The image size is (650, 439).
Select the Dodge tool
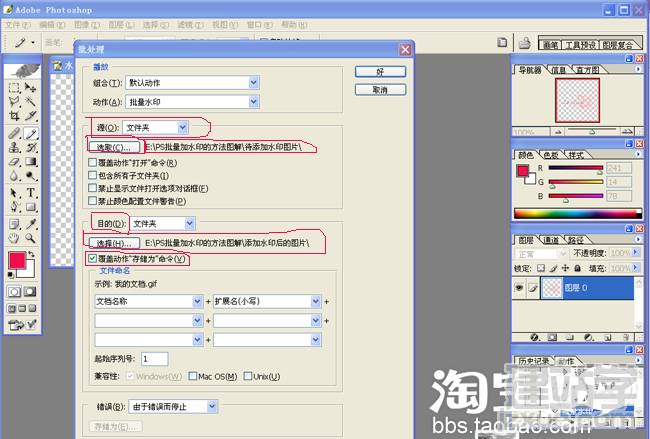pyautogui.click(x=31, y=176)
